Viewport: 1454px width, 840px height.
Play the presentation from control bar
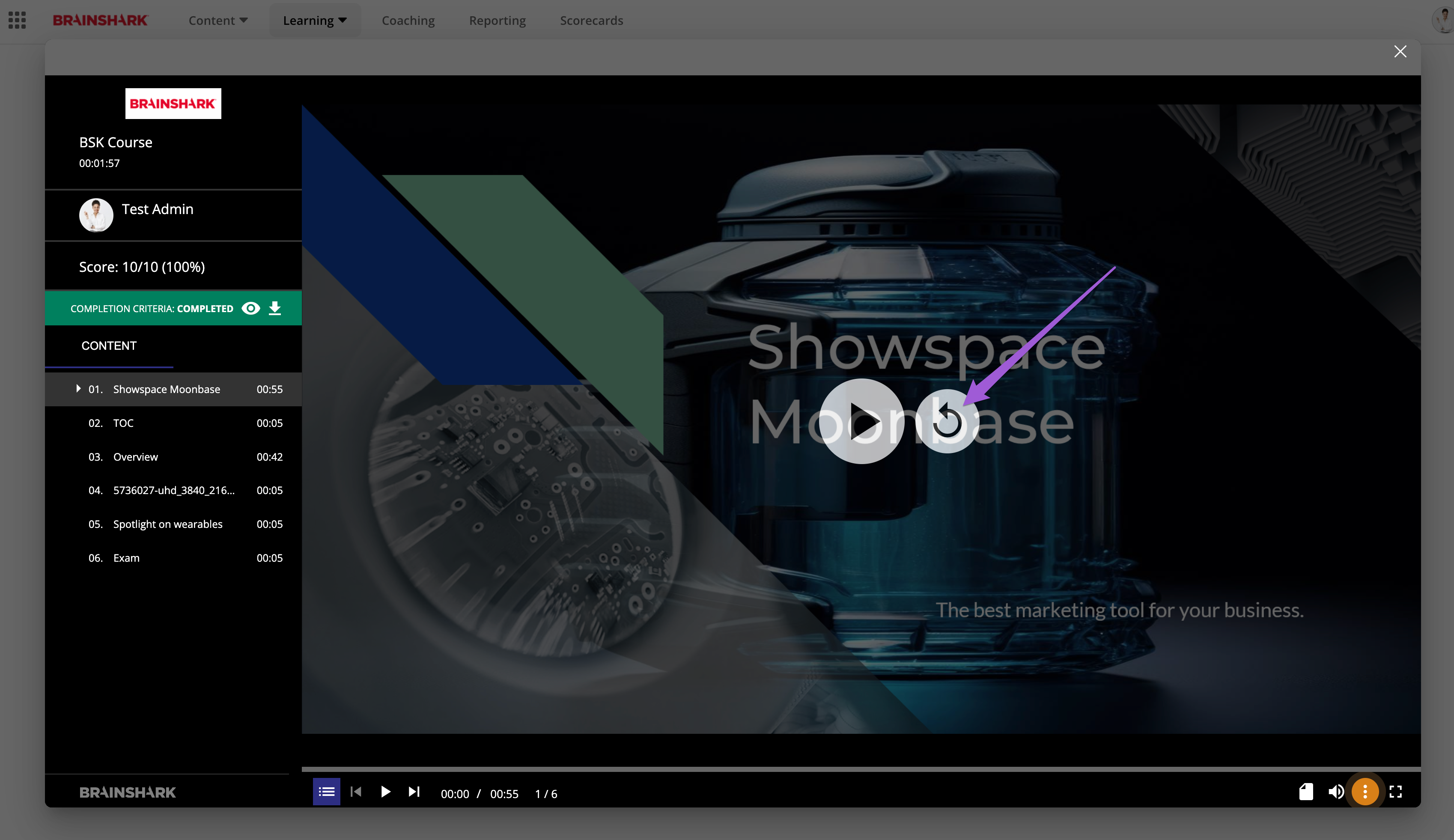tap(385, 792)
